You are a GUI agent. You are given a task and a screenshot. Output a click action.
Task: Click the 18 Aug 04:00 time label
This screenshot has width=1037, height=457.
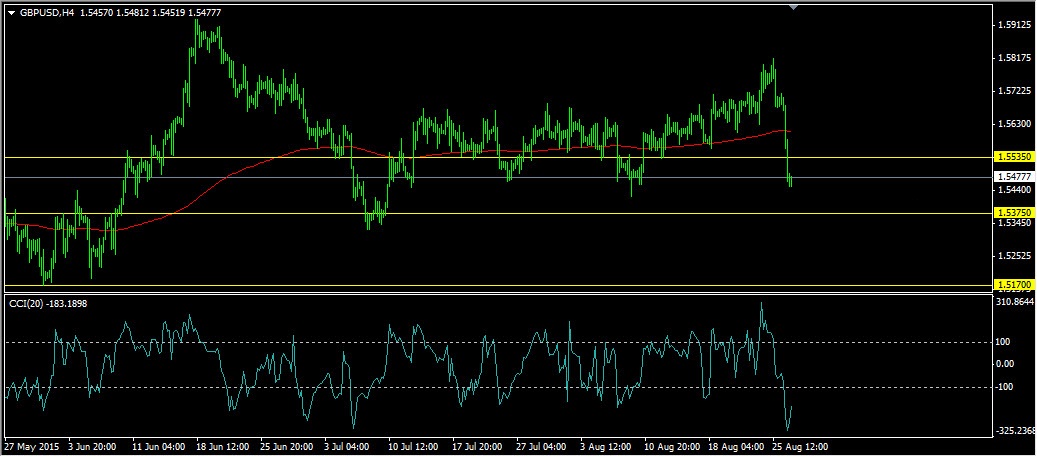pyautogui.click(x=736, y=446)
